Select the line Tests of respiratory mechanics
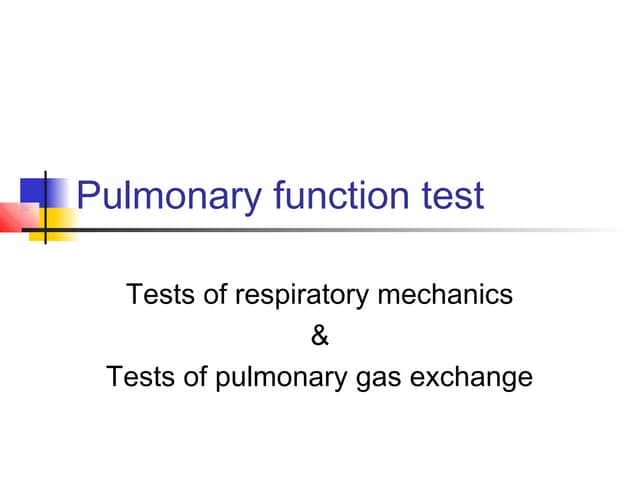This screenshot has width=640, height=480. [319, 295]
